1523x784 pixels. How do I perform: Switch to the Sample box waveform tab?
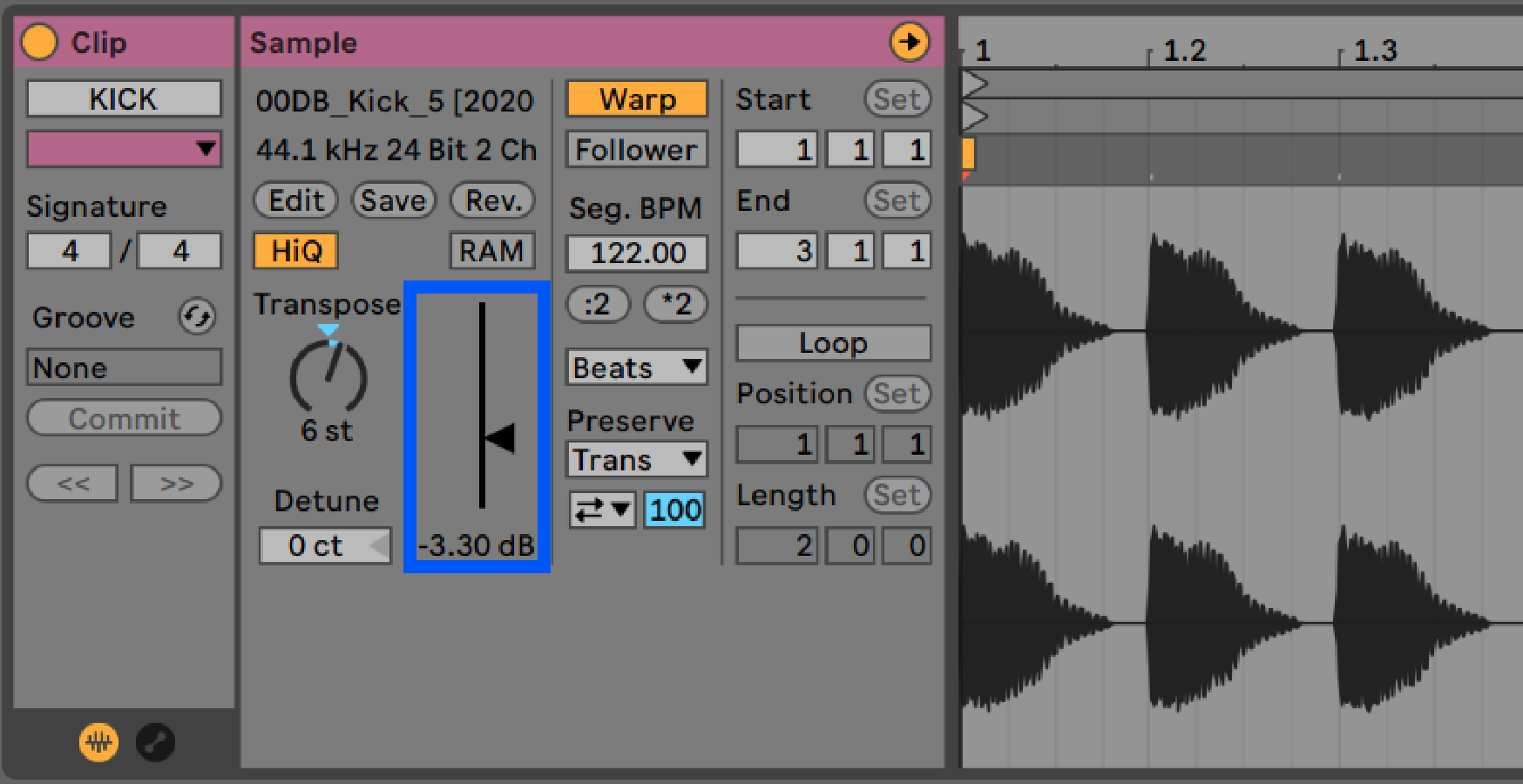tap(98, 743)
